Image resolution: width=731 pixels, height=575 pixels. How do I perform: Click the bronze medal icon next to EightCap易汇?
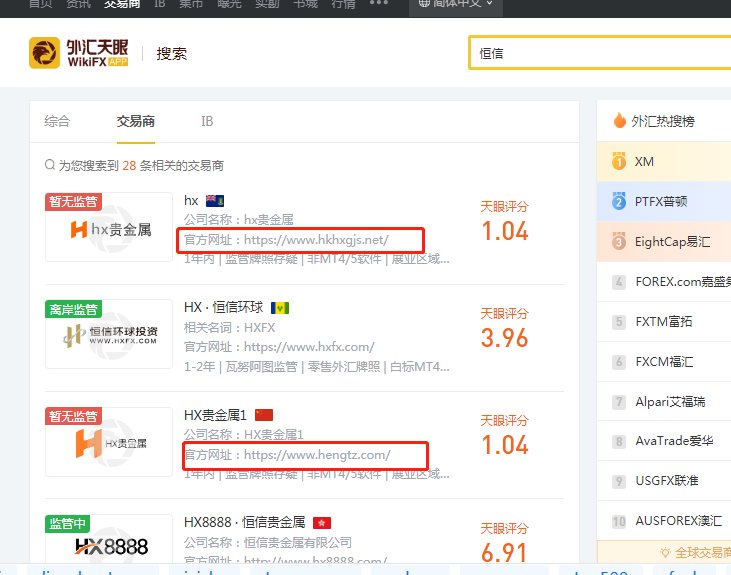click(619, 241)
